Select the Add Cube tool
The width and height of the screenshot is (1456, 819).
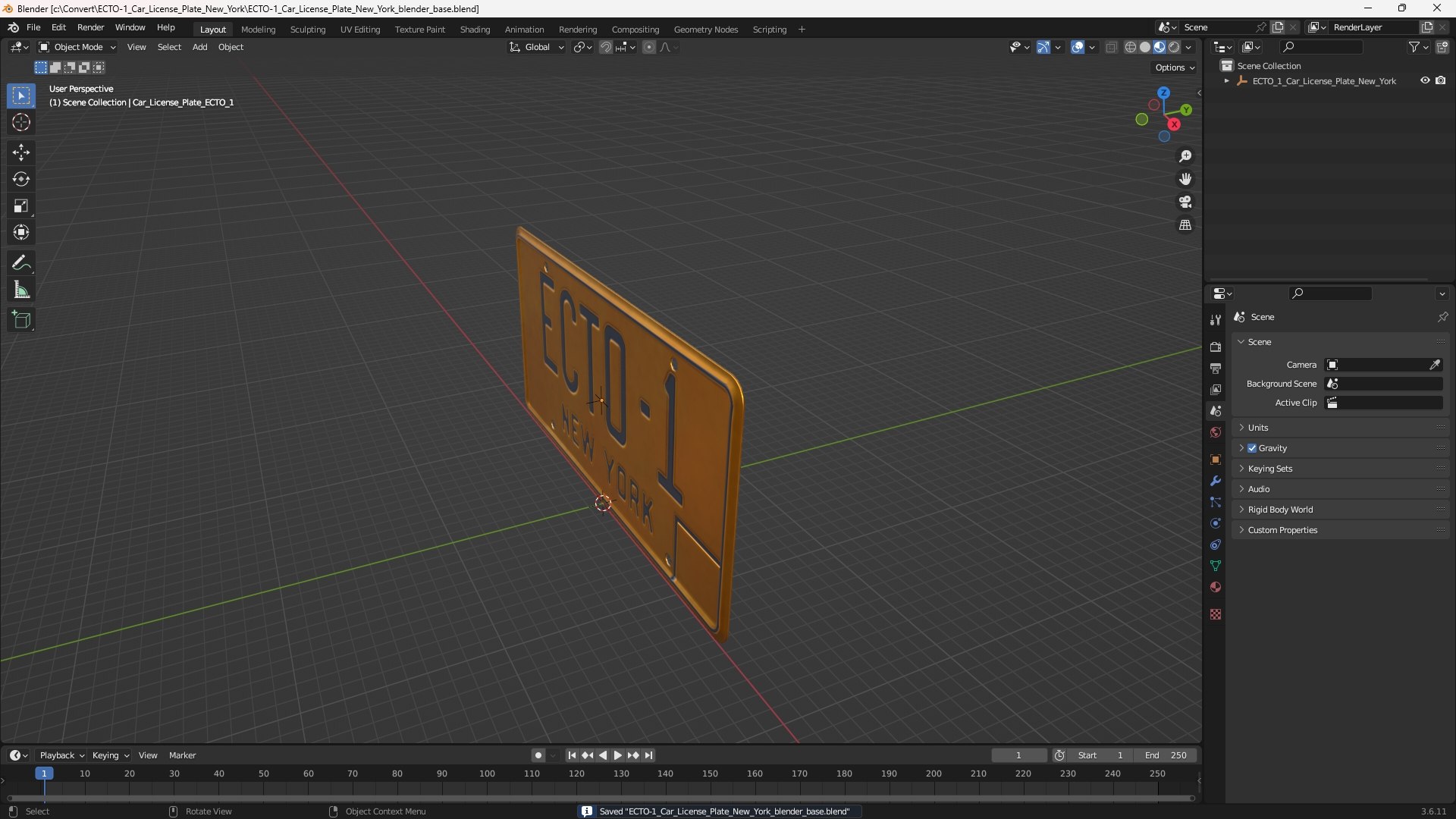coord(21,320)
